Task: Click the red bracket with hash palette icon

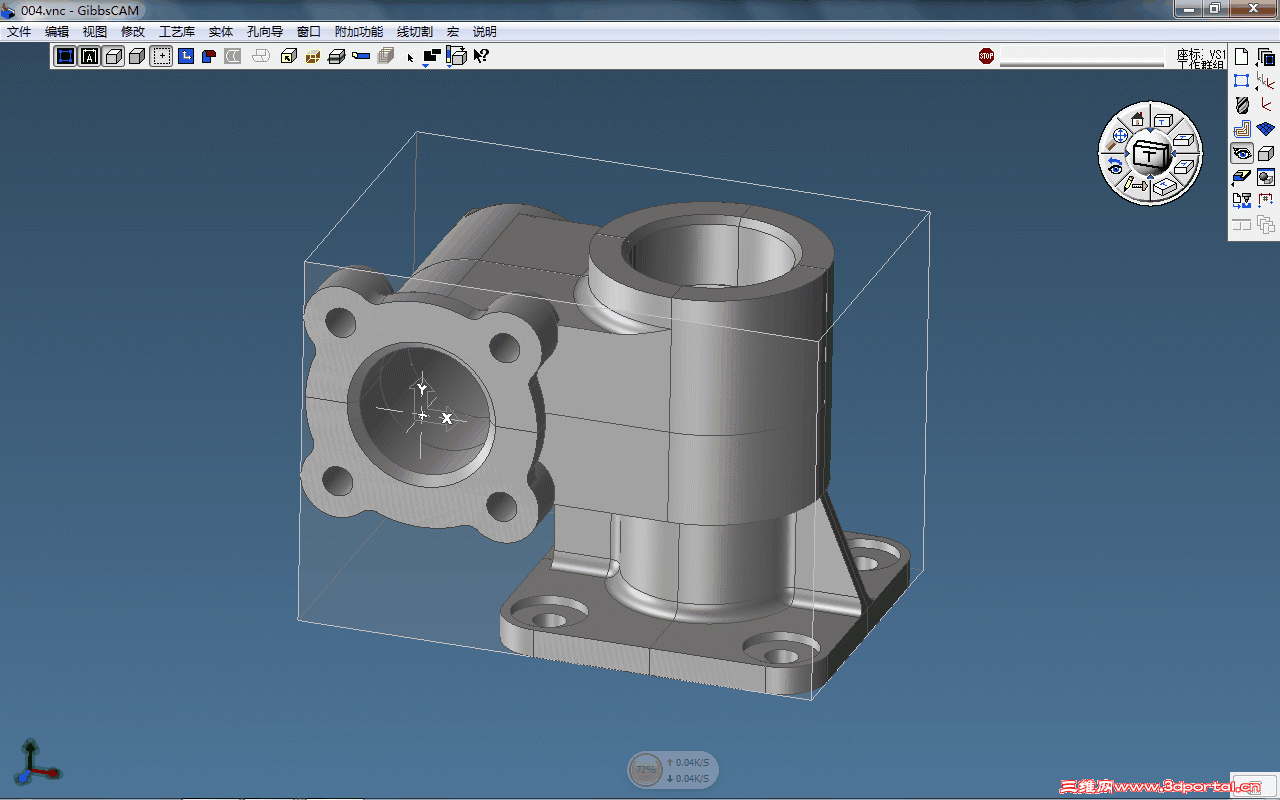Action: pos(1266,201)
